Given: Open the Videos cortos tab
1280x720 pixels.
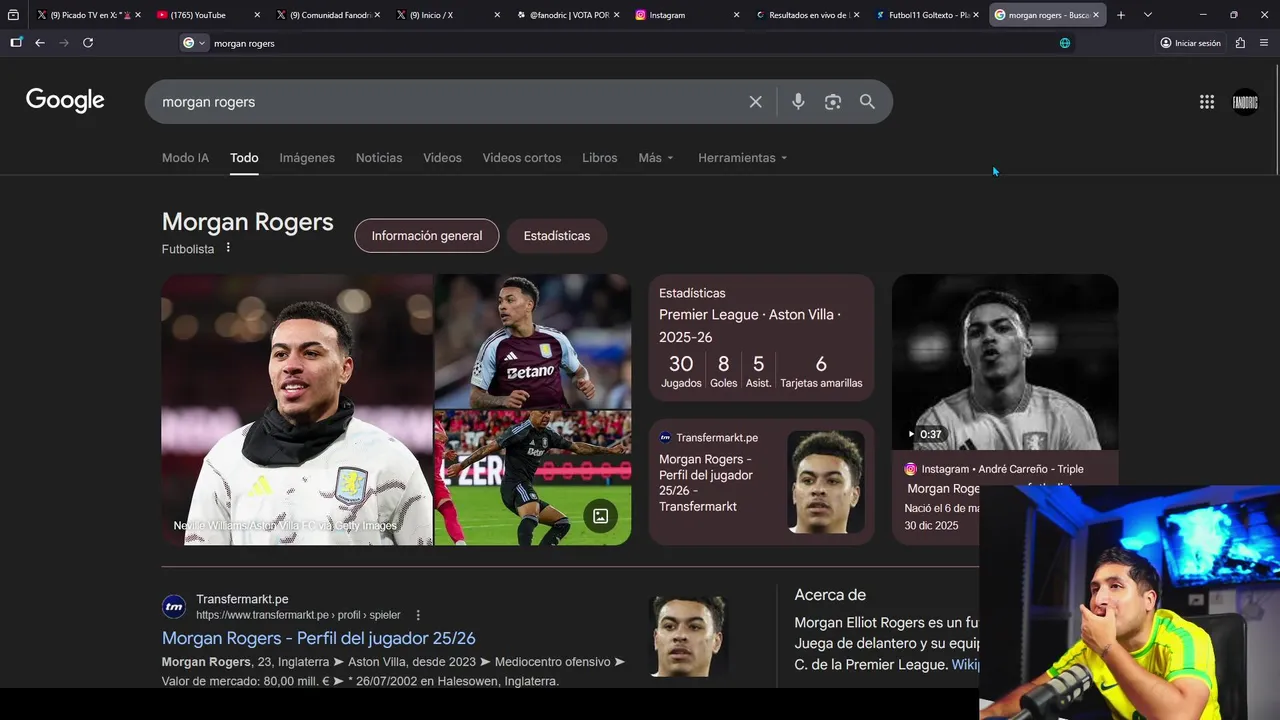Looking at the screenshot, I should [522, 158].
